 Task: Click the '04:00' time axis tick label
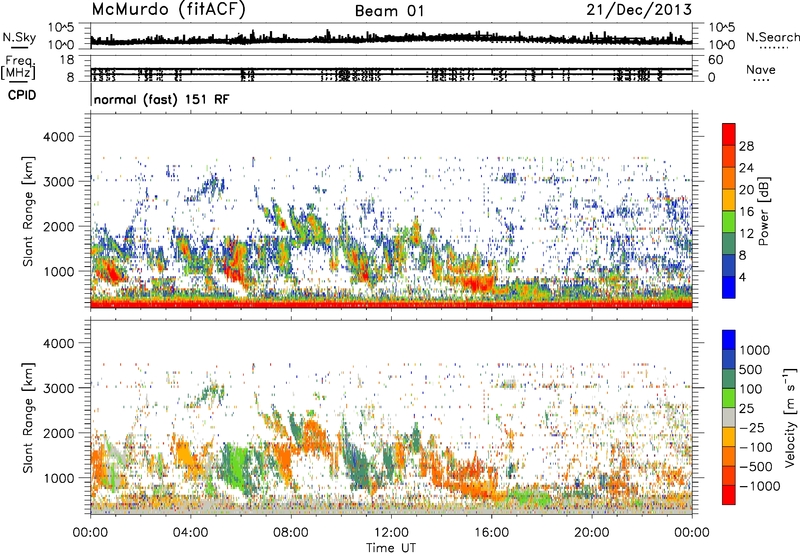(190, 533)
